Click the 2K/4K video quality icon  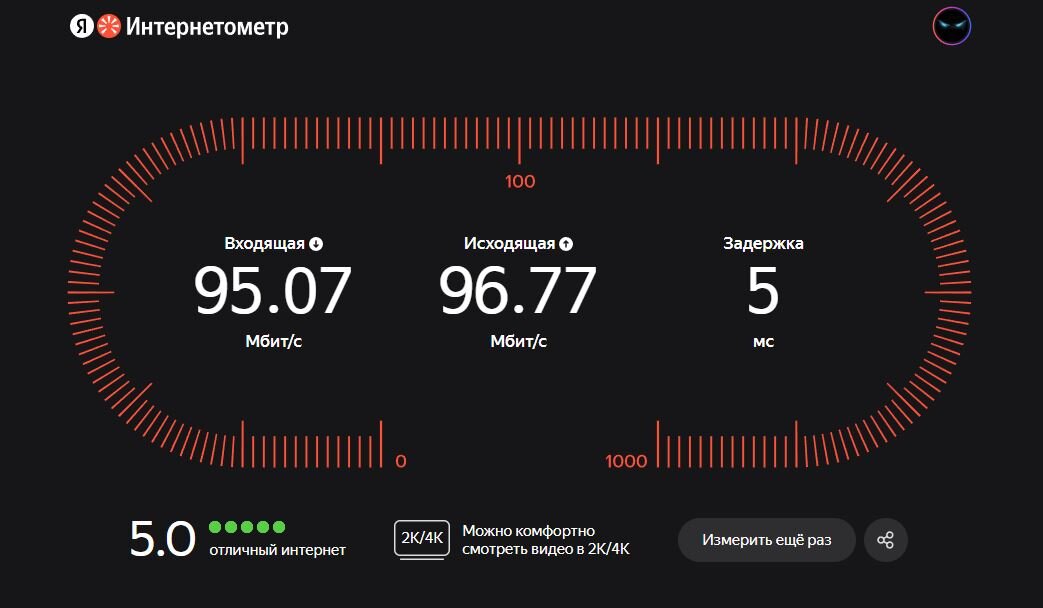[x=422, y=539]
